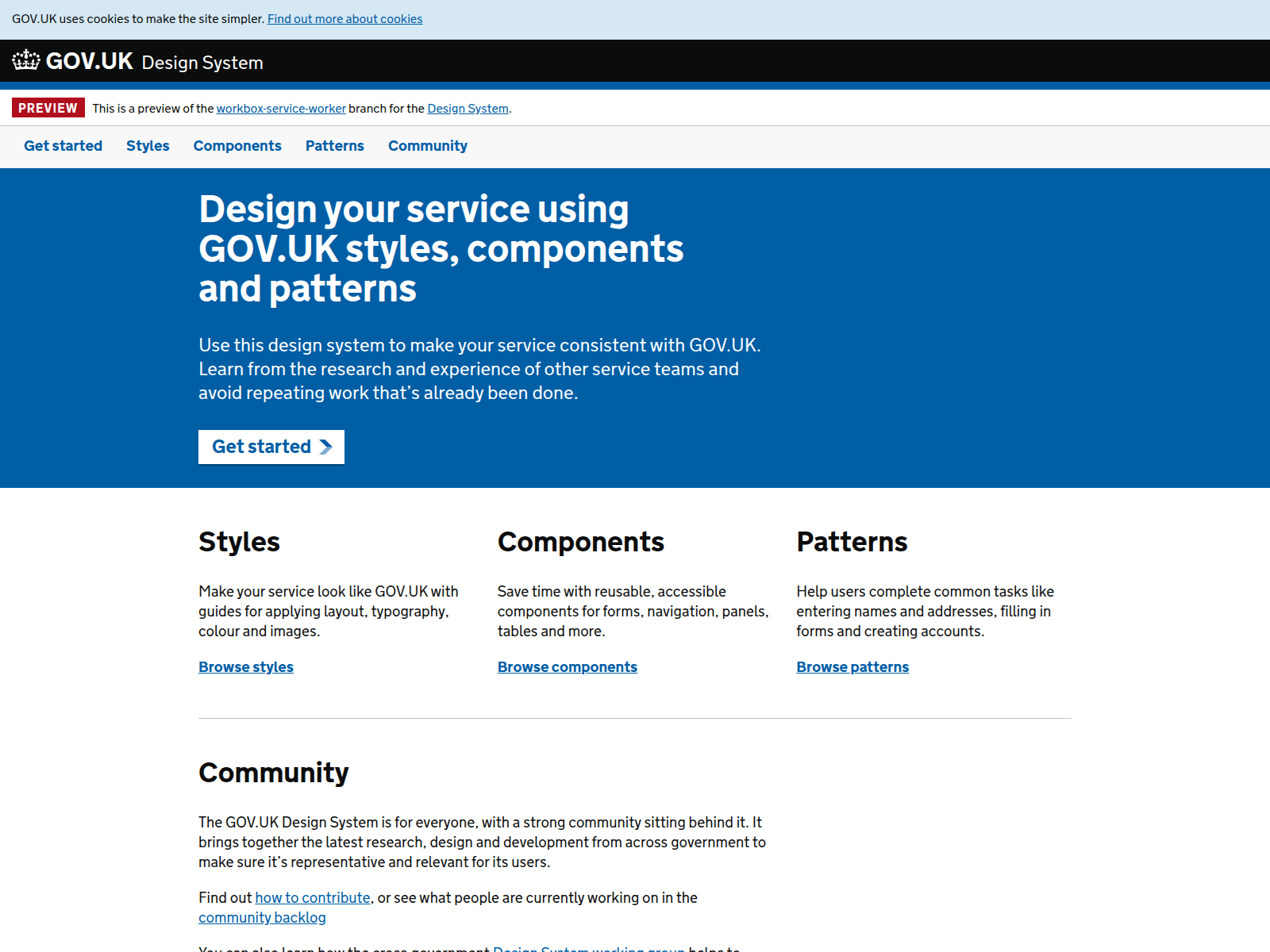Click 'Make your service look like GOV.UK' text
This screenshot has height=952, width=1270.
329,612
